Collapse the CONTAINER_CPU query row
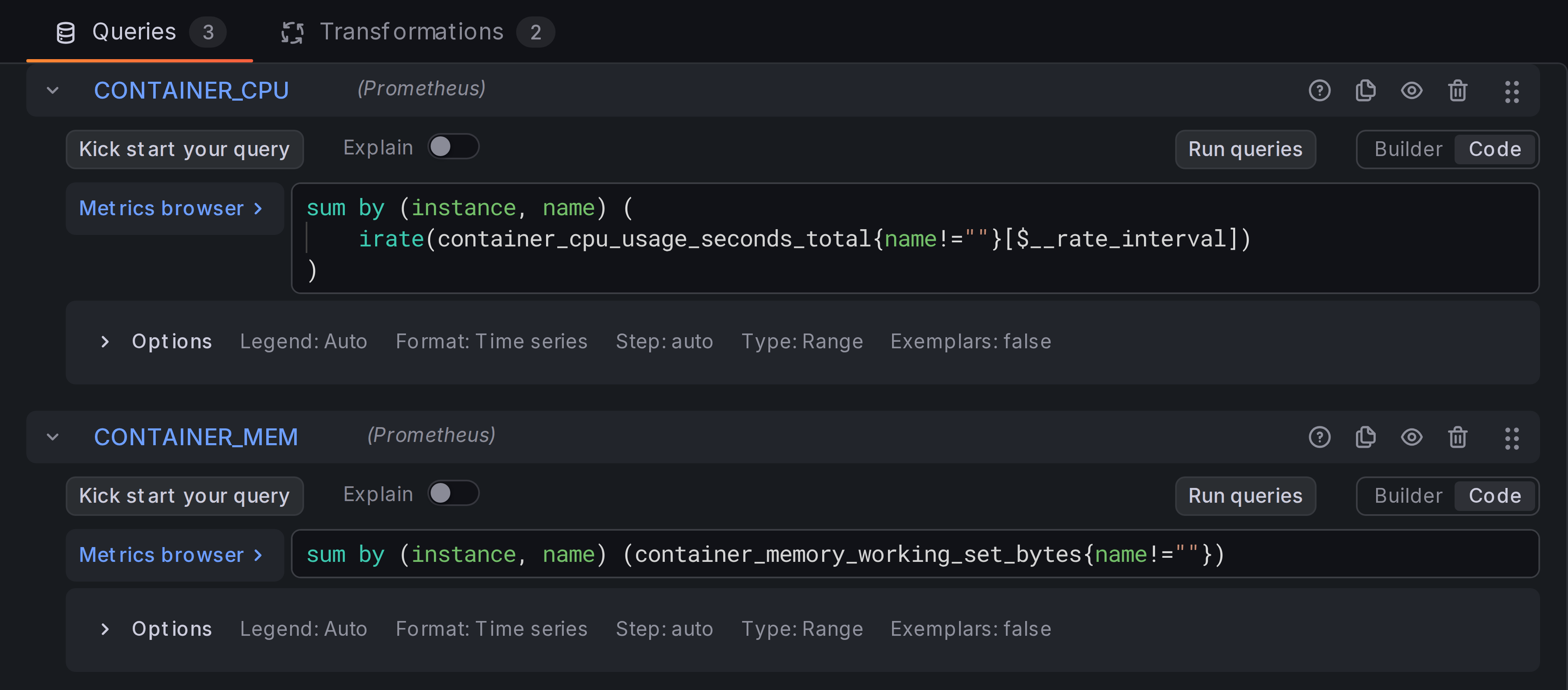Viewport: 1568px width, 690px height. 53,91
